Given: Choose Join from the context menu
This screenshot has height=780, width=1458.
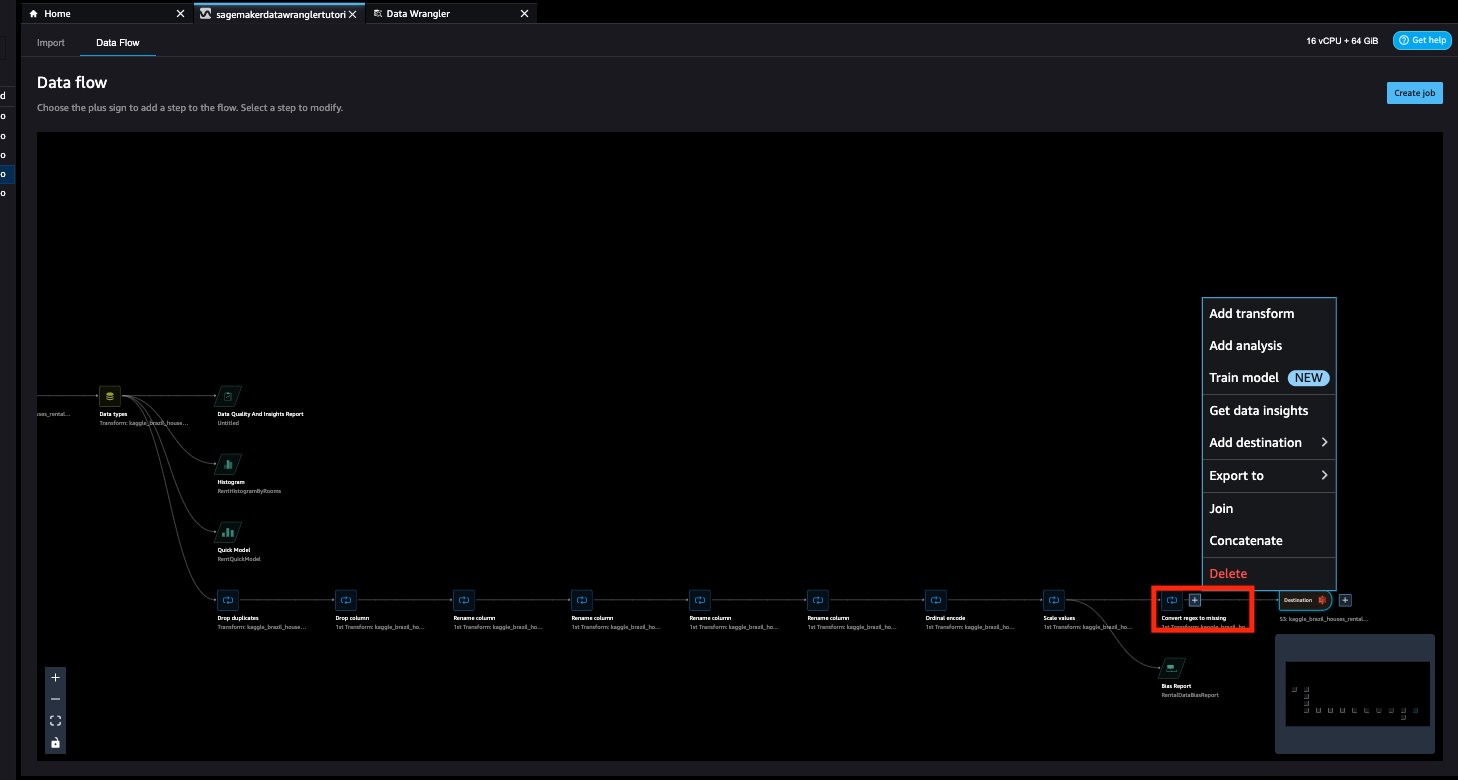Looking at the screenshot, I should [x=1269, y=508].
